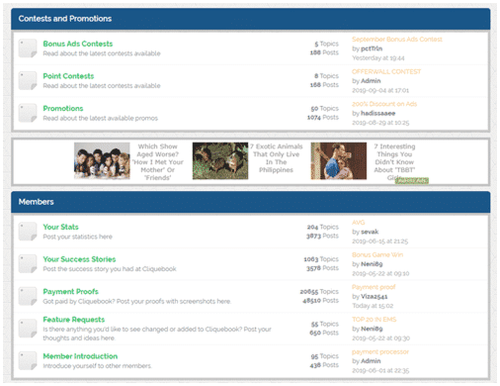Click '95 Topics' in Member Introduction row
This screenshot has width=500, height=386.
325,356
